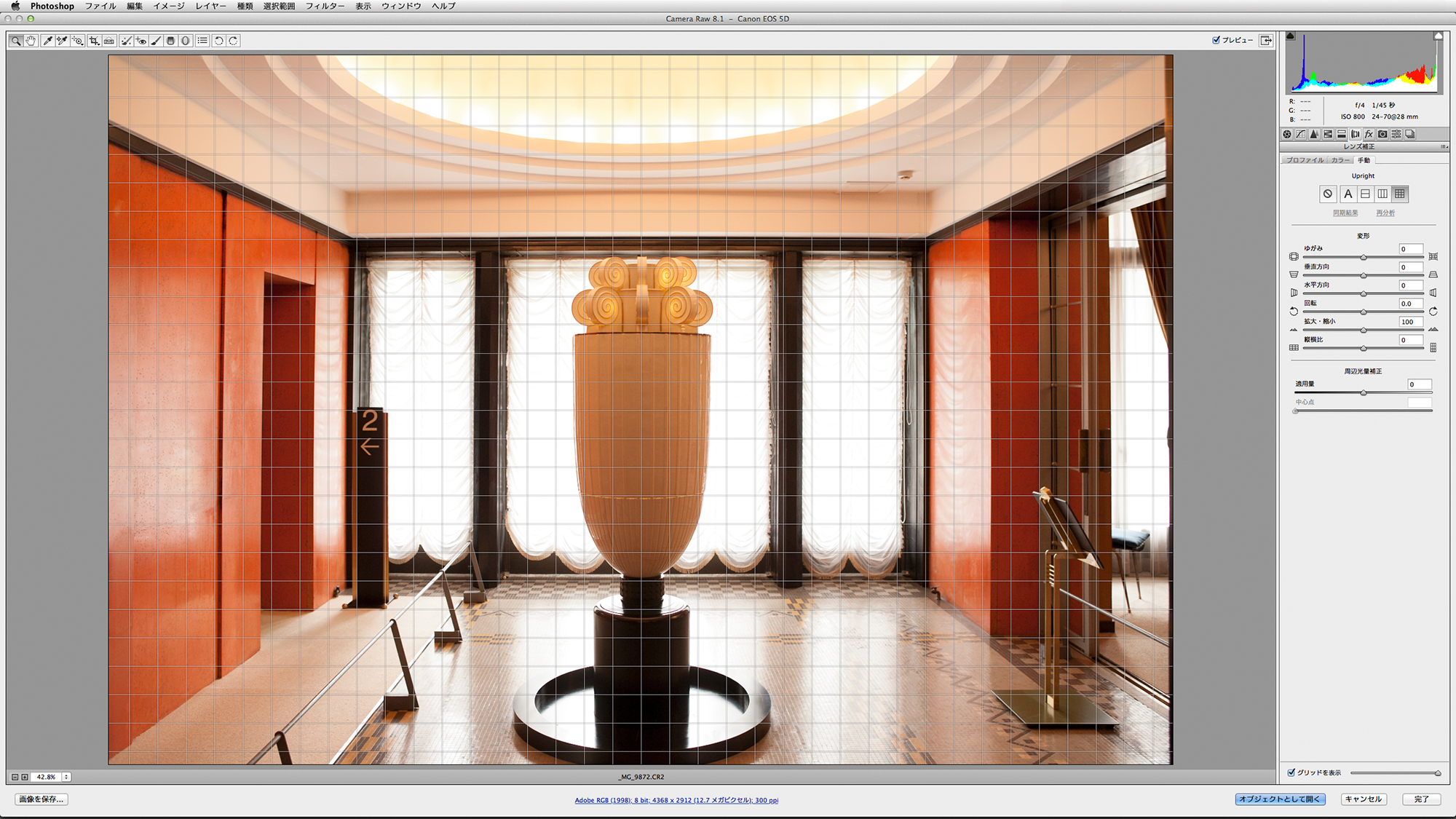The image size is (1456, 819).
Task: Select the Graduated Filter tool
Action: 171,41
